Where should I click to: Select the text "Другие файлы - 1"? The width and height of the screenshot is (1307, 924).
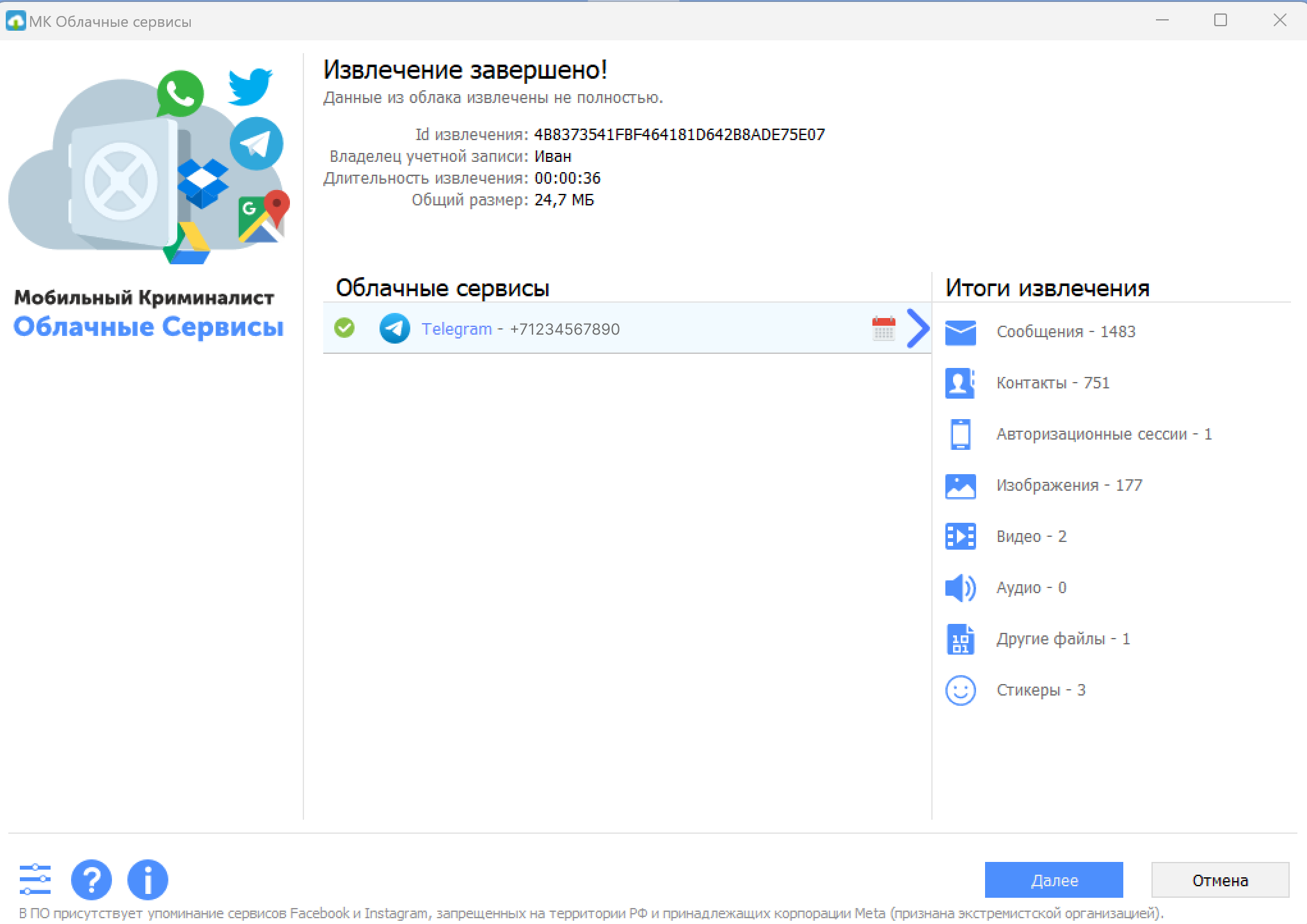click(x=1063, y=639)
